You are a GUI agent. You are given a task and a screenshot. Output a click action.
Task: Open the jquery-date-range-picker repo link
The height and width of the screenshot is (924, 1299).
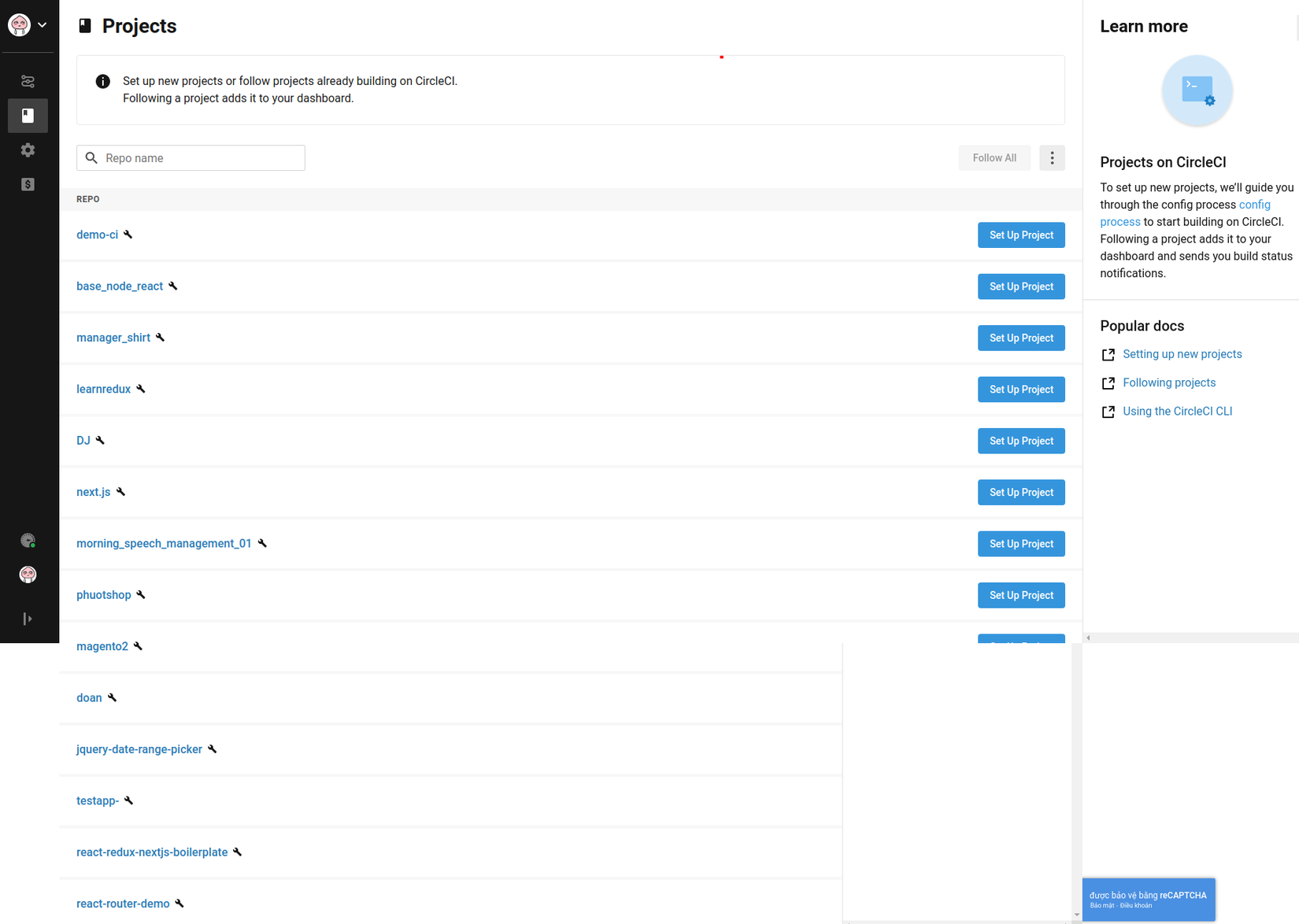(139, 749)
